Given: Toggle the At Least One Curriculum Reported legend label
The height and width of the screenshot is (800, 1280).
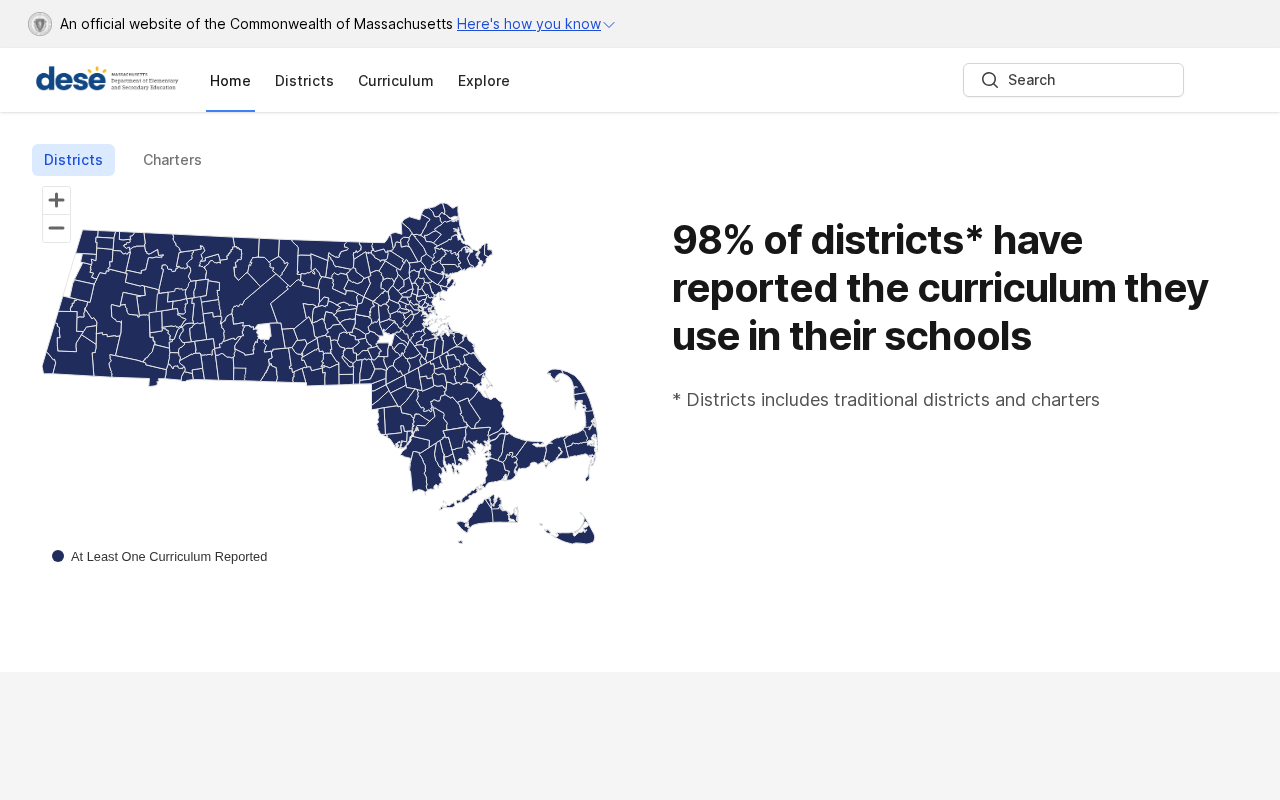Looking at the screenshot, I should [x=169, y=557].
